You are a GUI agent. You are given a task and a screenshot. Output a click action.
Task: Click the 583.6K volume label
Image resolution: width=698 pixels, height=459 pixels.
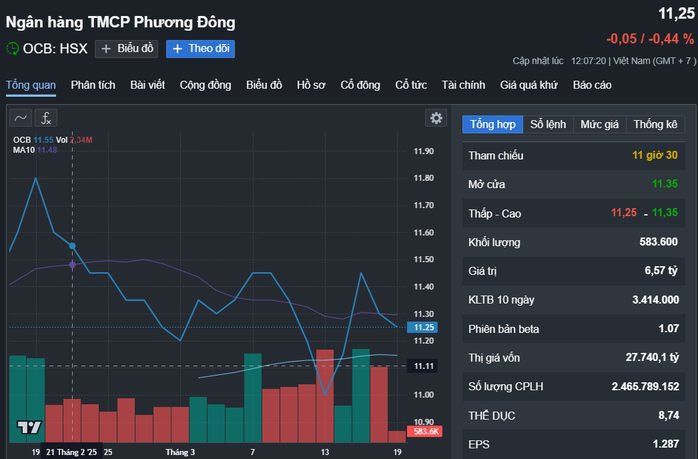click(x=425, y=431)
